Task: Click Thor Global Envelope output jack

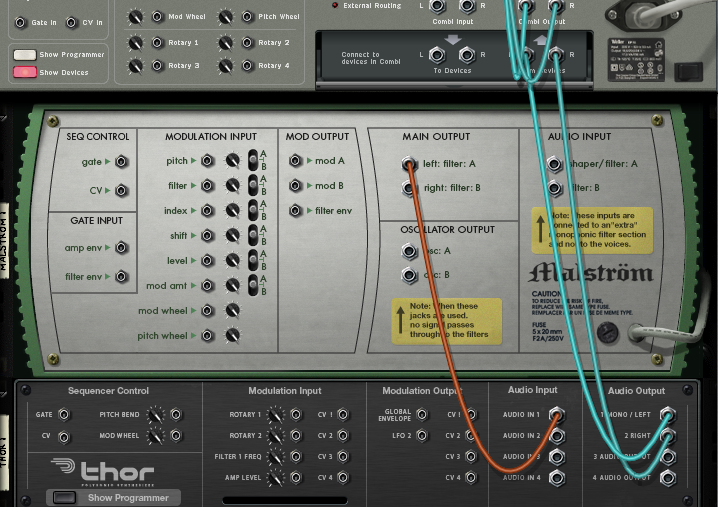Action: click(x=421, y=414)
